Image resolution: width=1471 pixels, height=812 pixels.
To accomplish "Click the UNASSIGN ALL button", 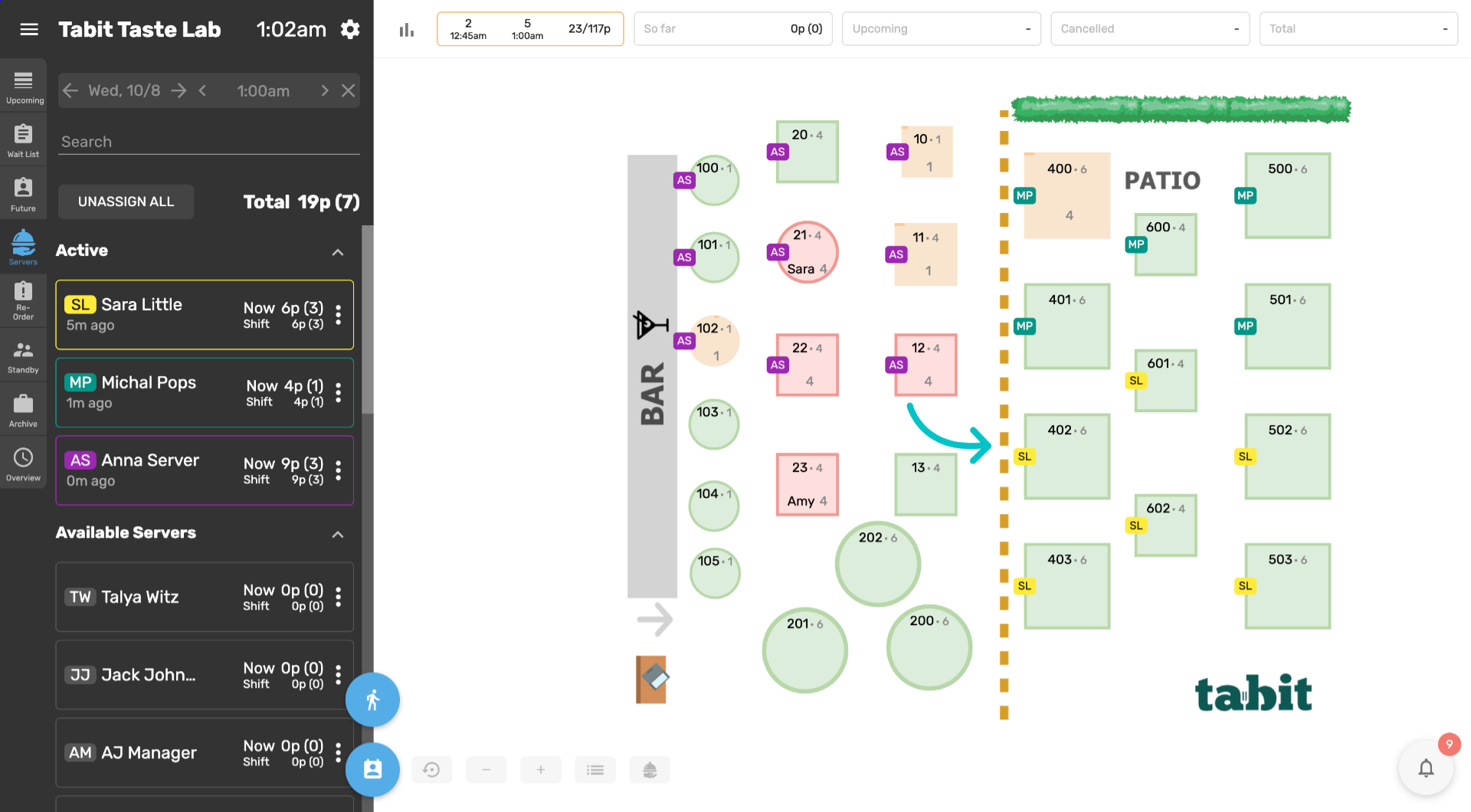I will [x=126, y=201].
